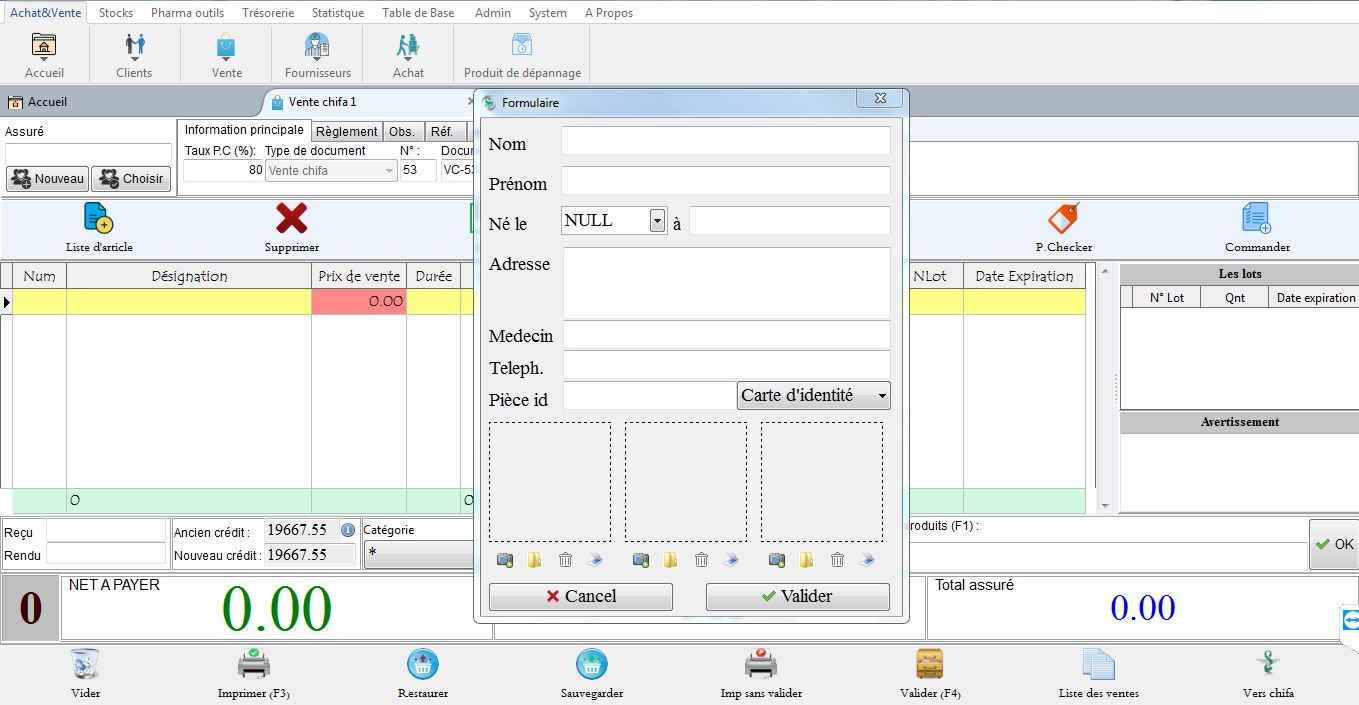Open the Carte d'identité dropdown
This screenshot has height=705, width=1359.
click(x=882, y=396)
